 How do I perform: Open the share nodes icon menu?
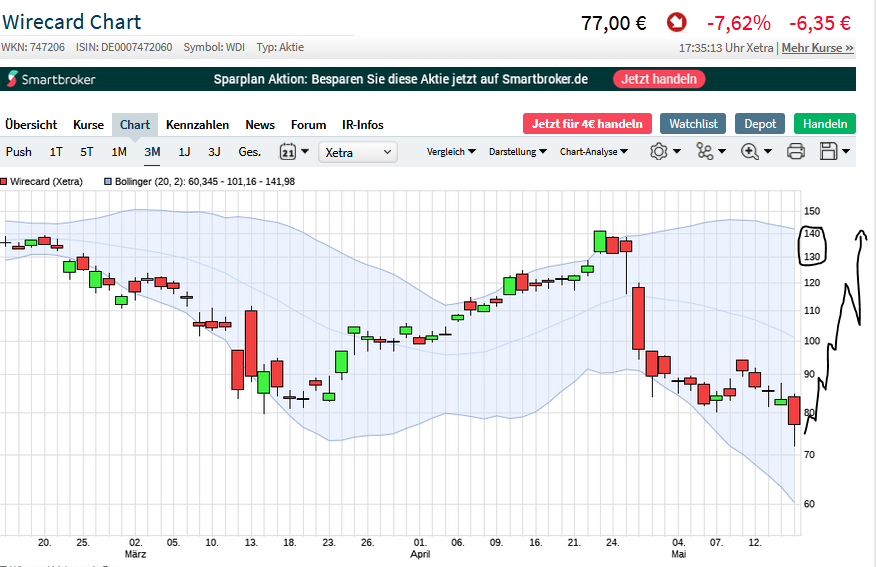coord(704,151)
